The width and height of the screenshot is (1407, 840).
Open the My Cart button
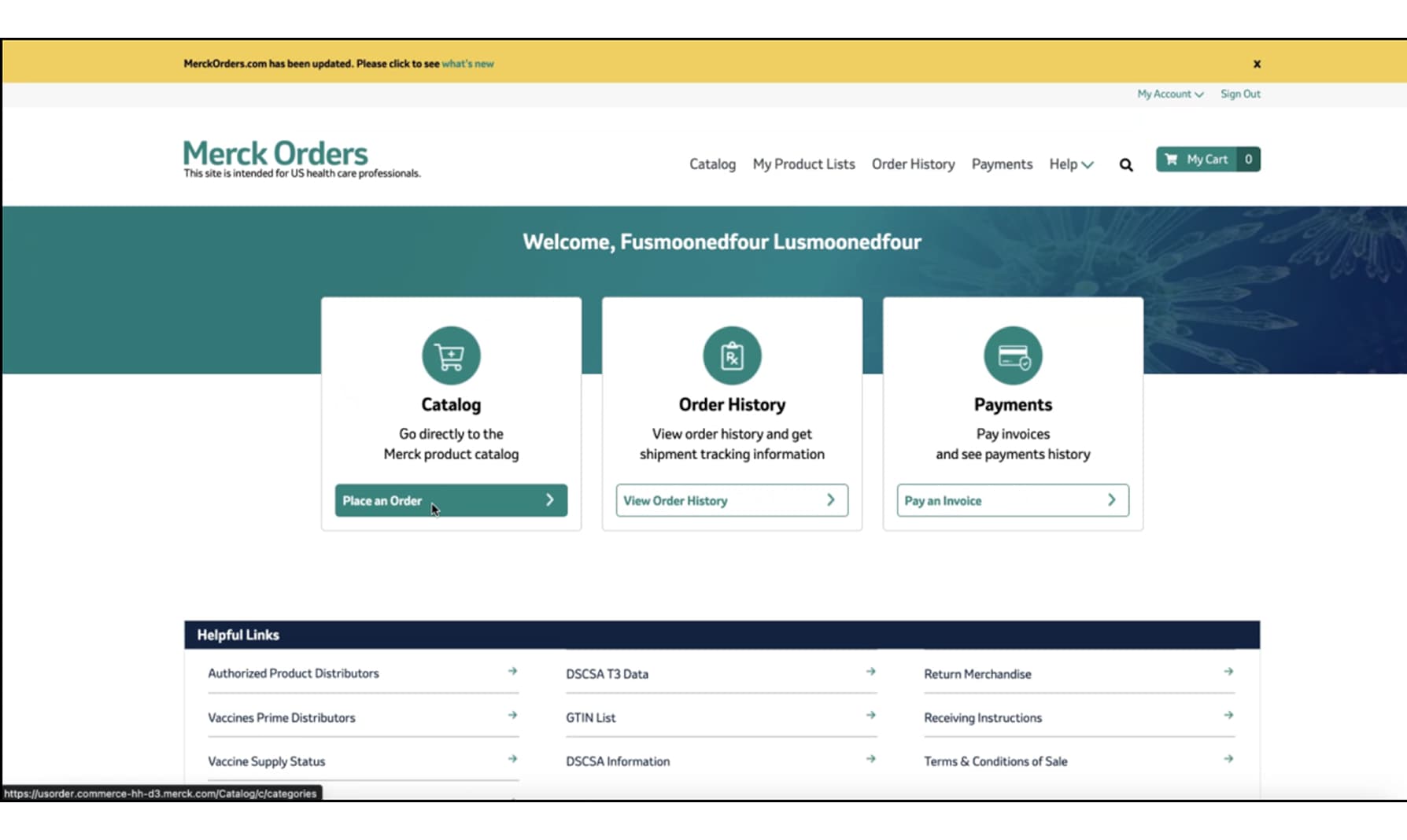coord(1208,159)
